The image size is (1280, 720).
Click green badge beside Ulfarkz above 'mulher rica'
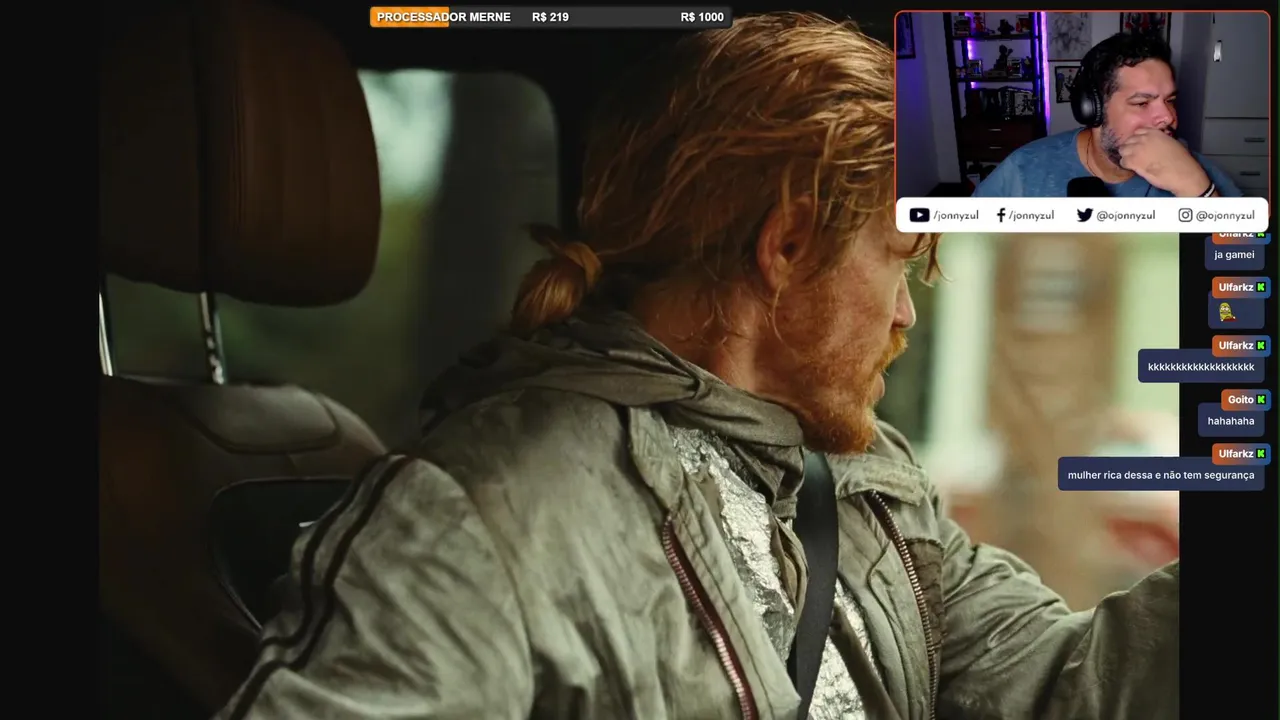point(1261,453)
